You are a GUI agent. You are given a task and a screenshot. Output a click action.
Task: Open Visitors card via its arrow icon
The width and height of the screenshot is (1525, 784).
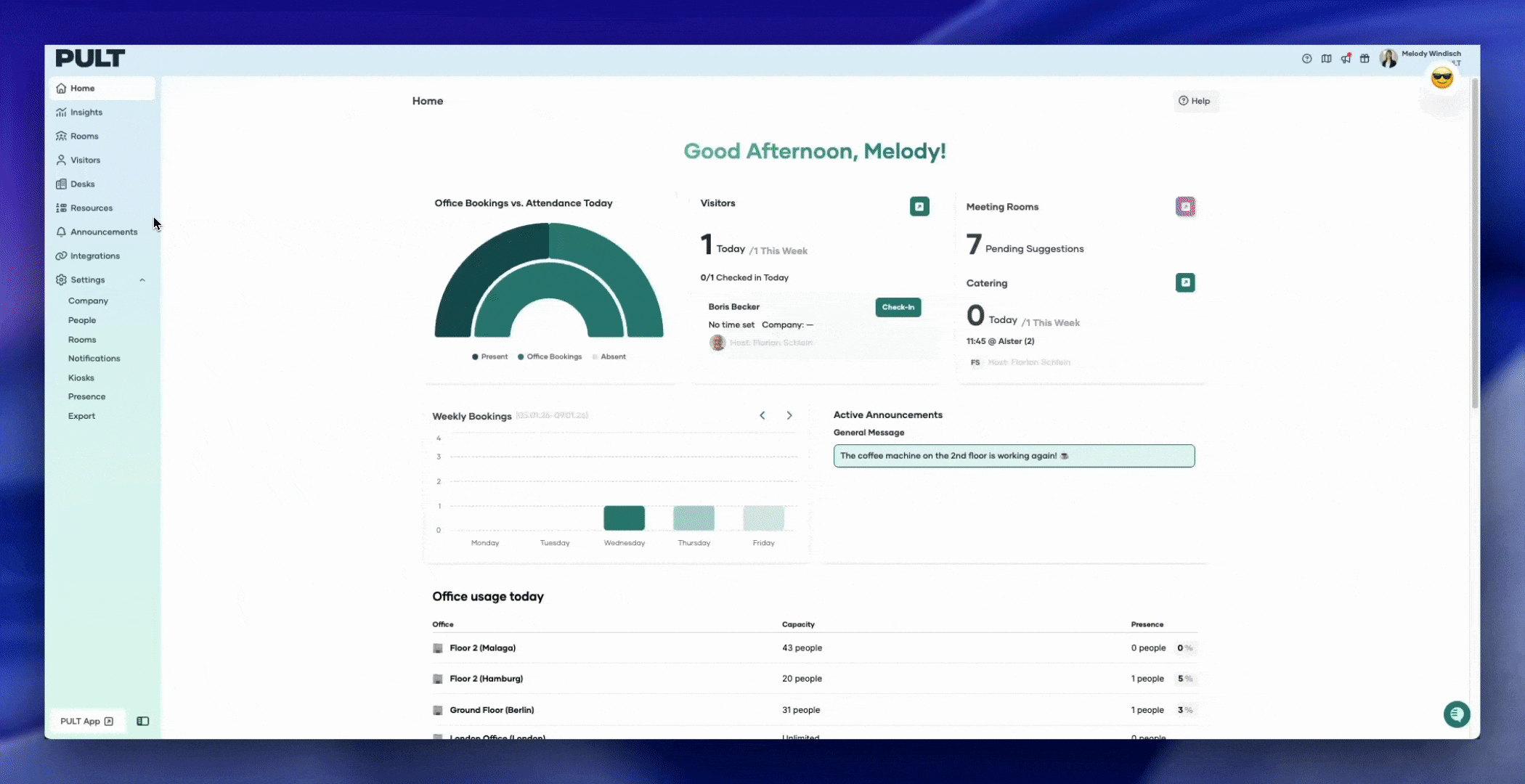(919, 207)
